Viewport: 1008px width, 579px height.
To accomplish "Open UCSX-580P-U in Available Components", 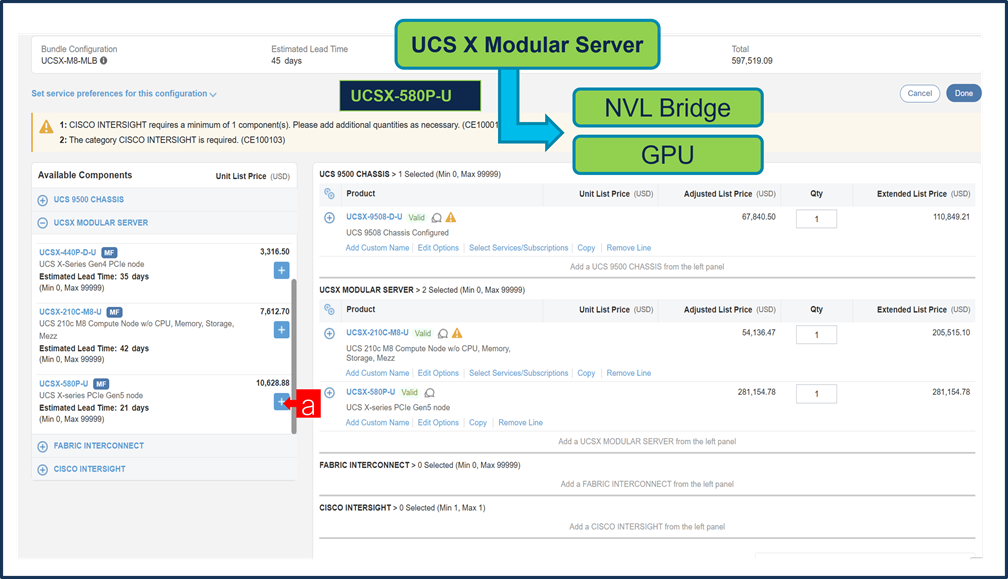I will click(x=64, y=384).
